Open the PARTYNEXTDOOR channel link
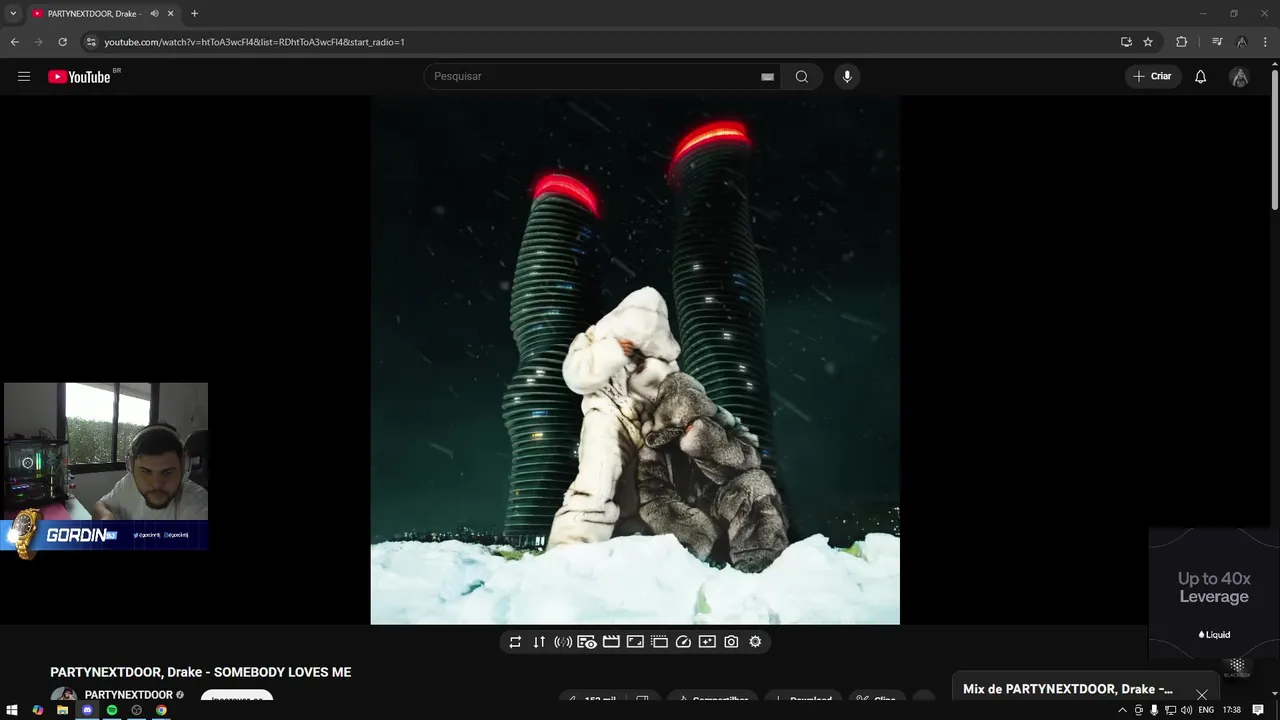Image resolution: width=1280 pixels, height=720 pixels. pyautogui.click(x=129, y=695)
